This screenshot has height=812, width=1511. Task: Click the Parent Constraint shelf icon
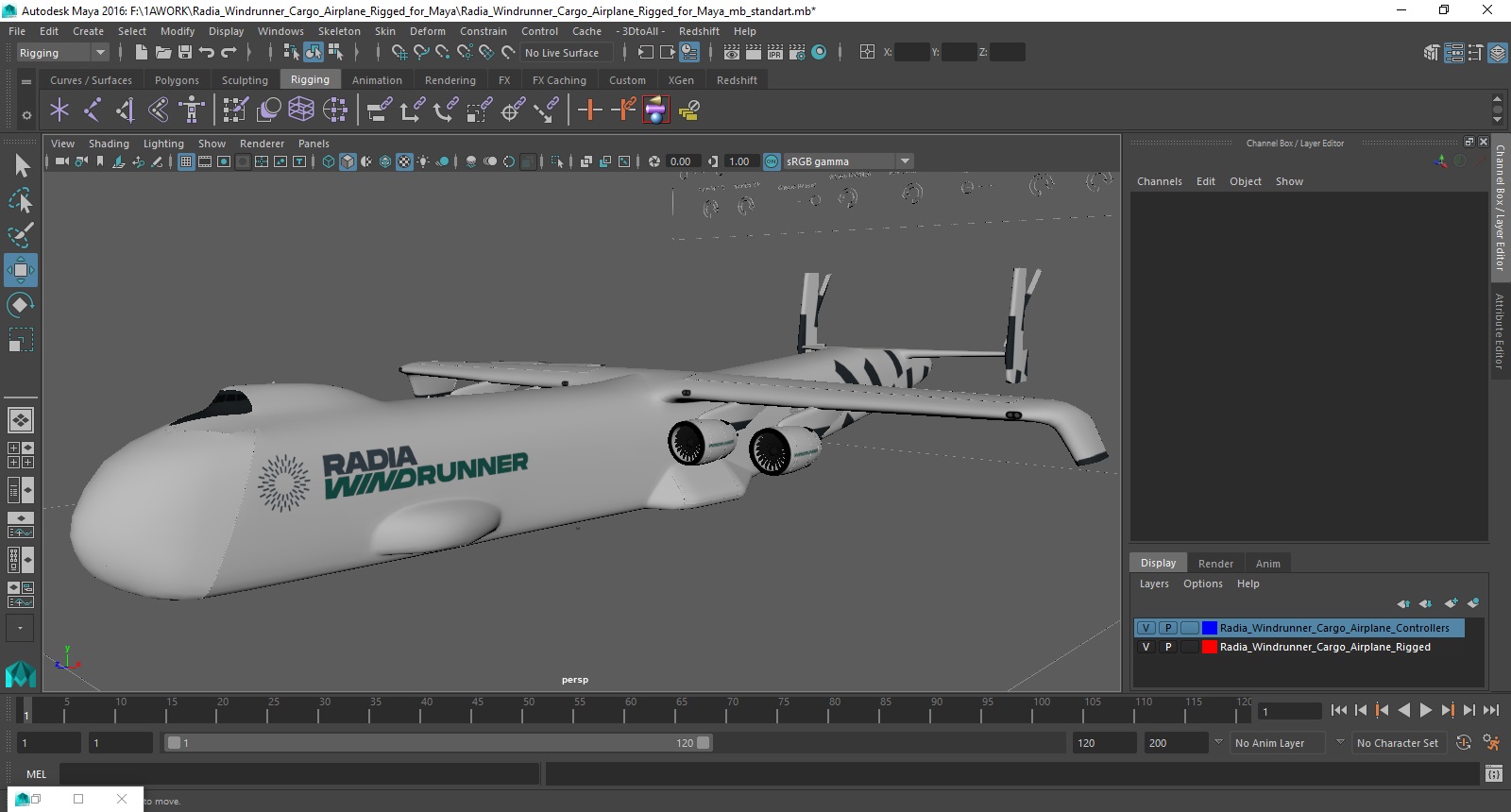(380, 110)
